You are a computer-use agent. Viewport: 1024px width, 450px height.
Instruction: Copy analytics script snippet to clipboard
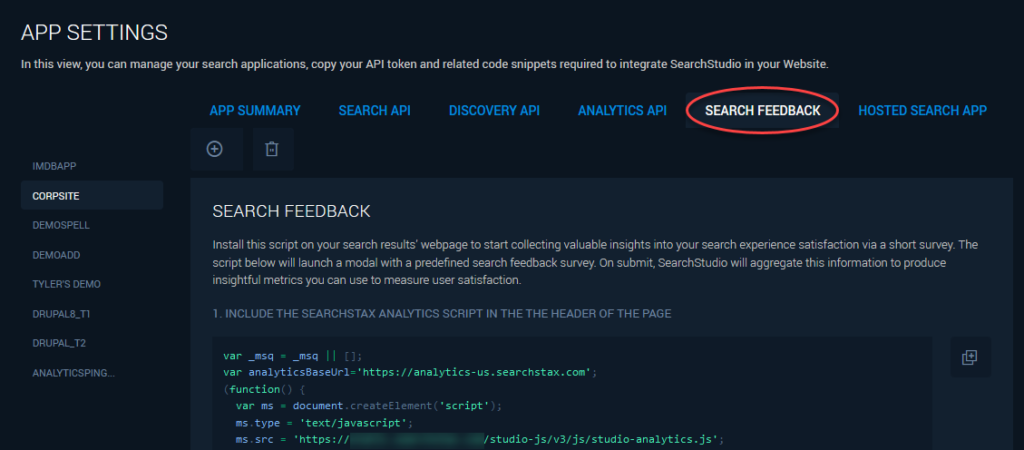(x=970, y=357)
